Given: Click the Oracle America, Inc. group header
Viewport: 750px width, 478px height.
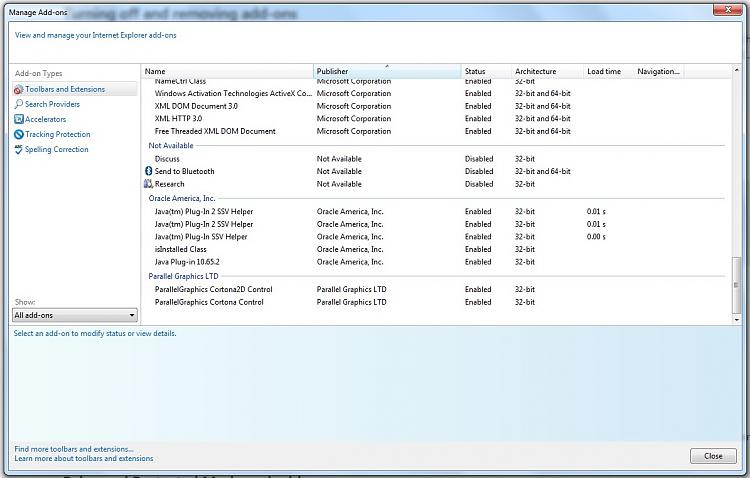Looking at the screenshot, I should (x=182, y=198).
